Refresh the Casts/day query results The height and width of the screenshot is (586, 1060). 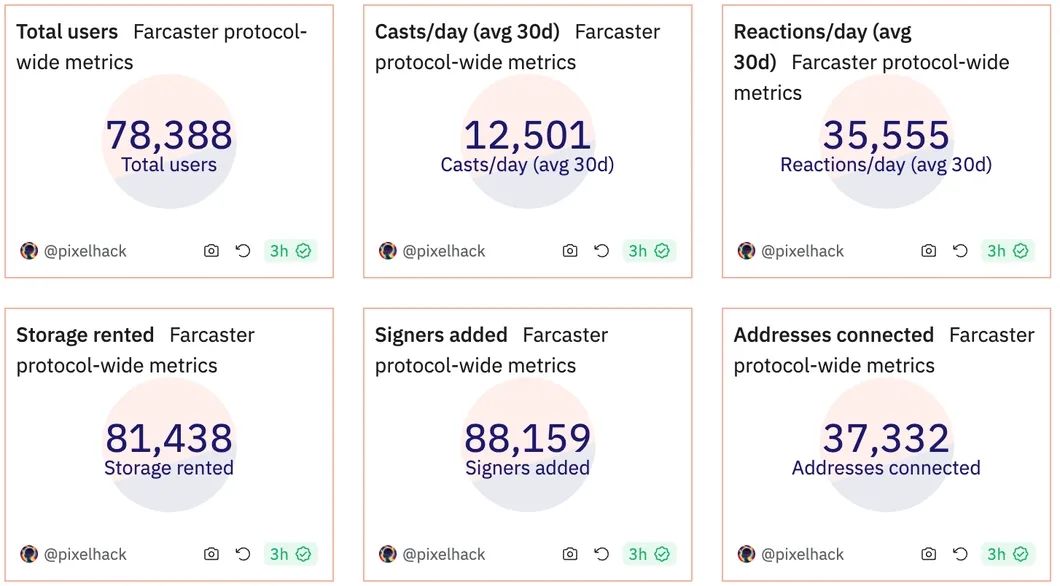(602, 251)
